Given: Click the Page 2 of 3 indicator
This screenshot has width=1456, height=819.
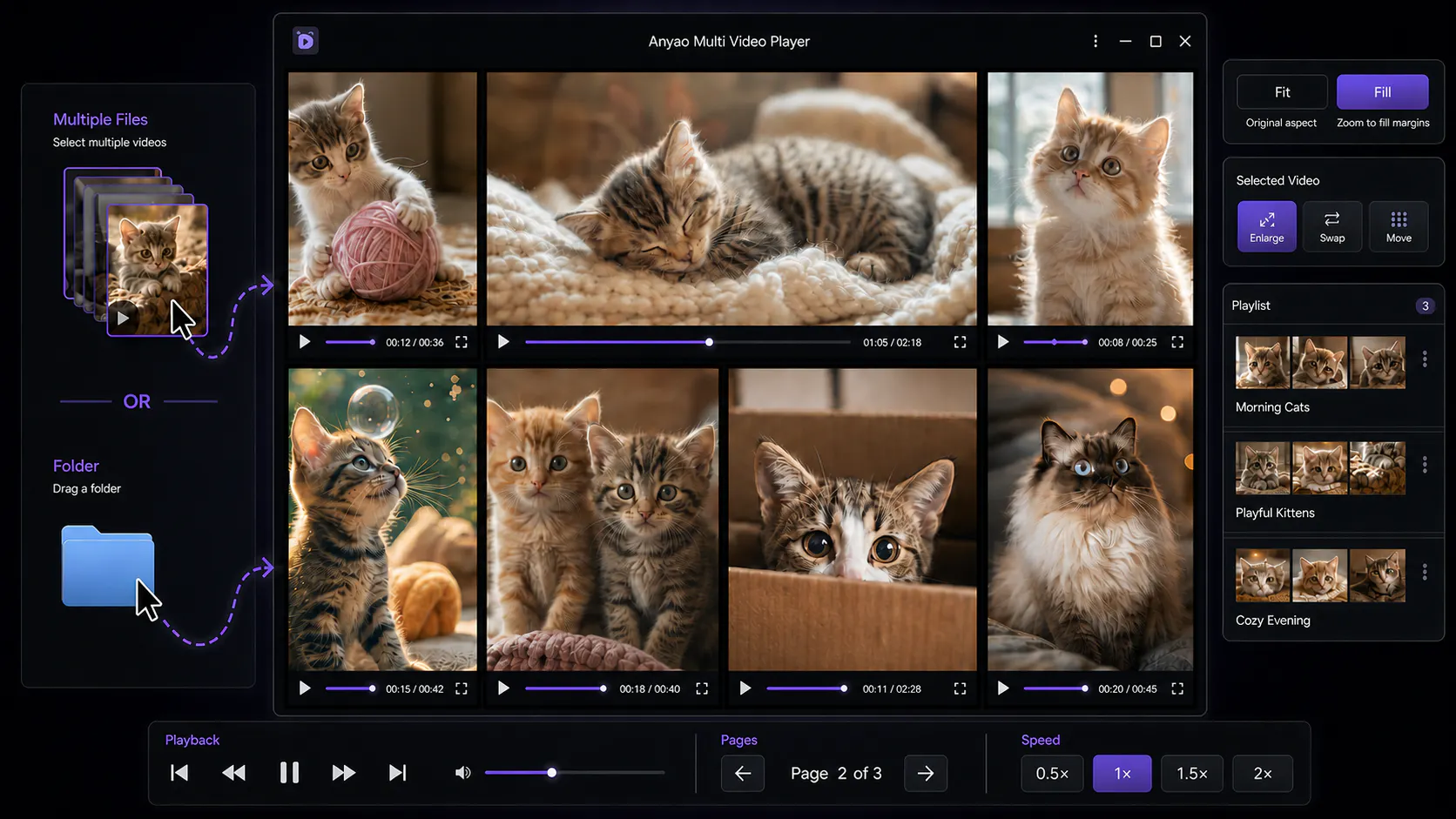Looking at the screenshot, I should pyautogui.click(x=836, y=774).
